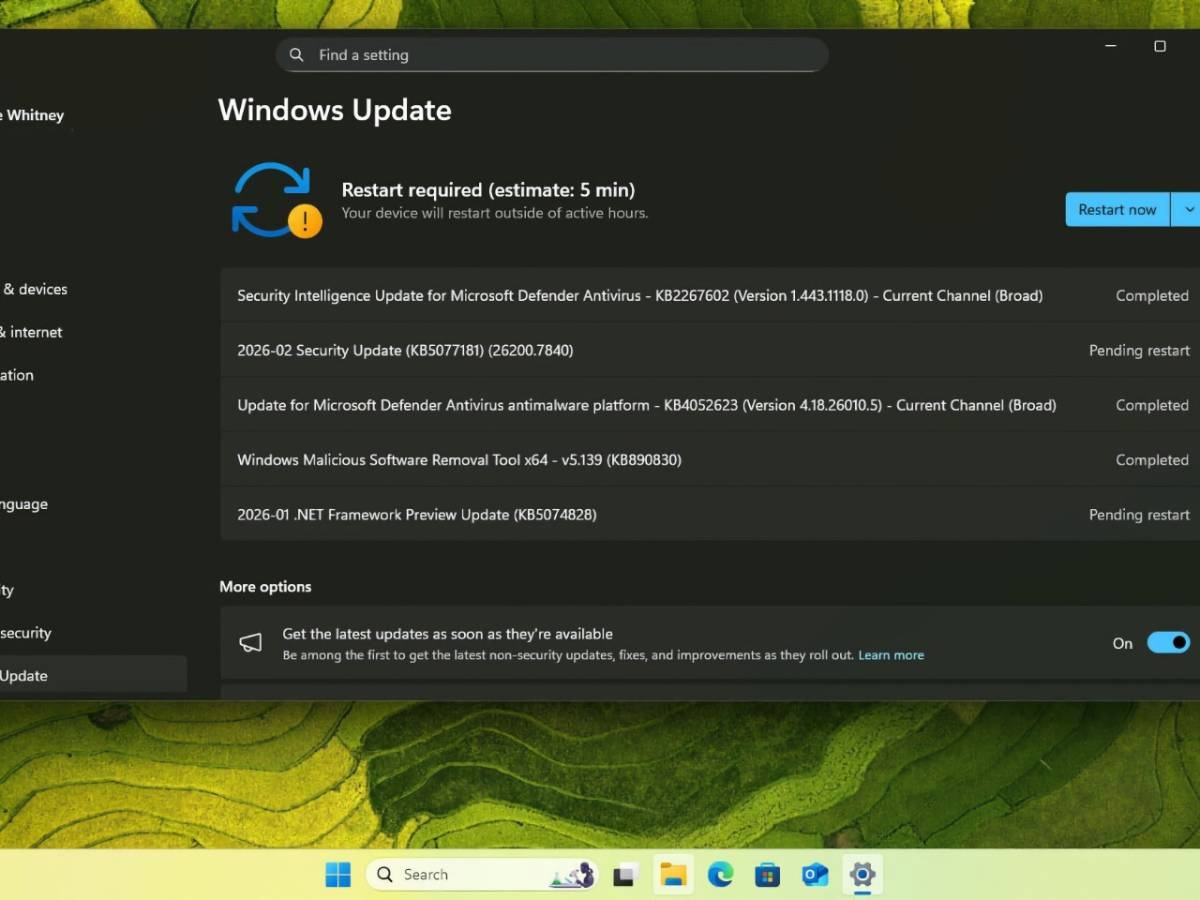Click the magnifier icon in Find a setting
1200x900 pixels.
[x=296, y=55]
